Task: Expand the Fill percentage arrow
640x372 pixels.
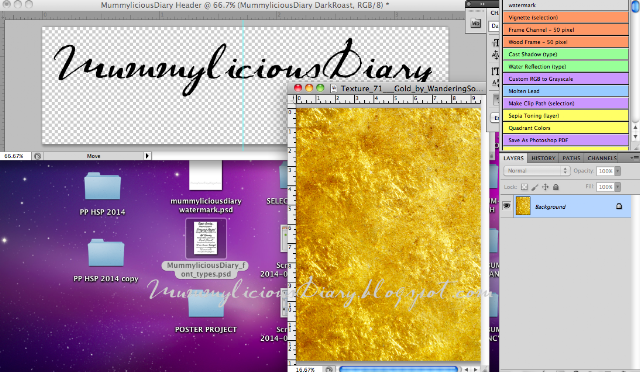Action: pos(618,187)
